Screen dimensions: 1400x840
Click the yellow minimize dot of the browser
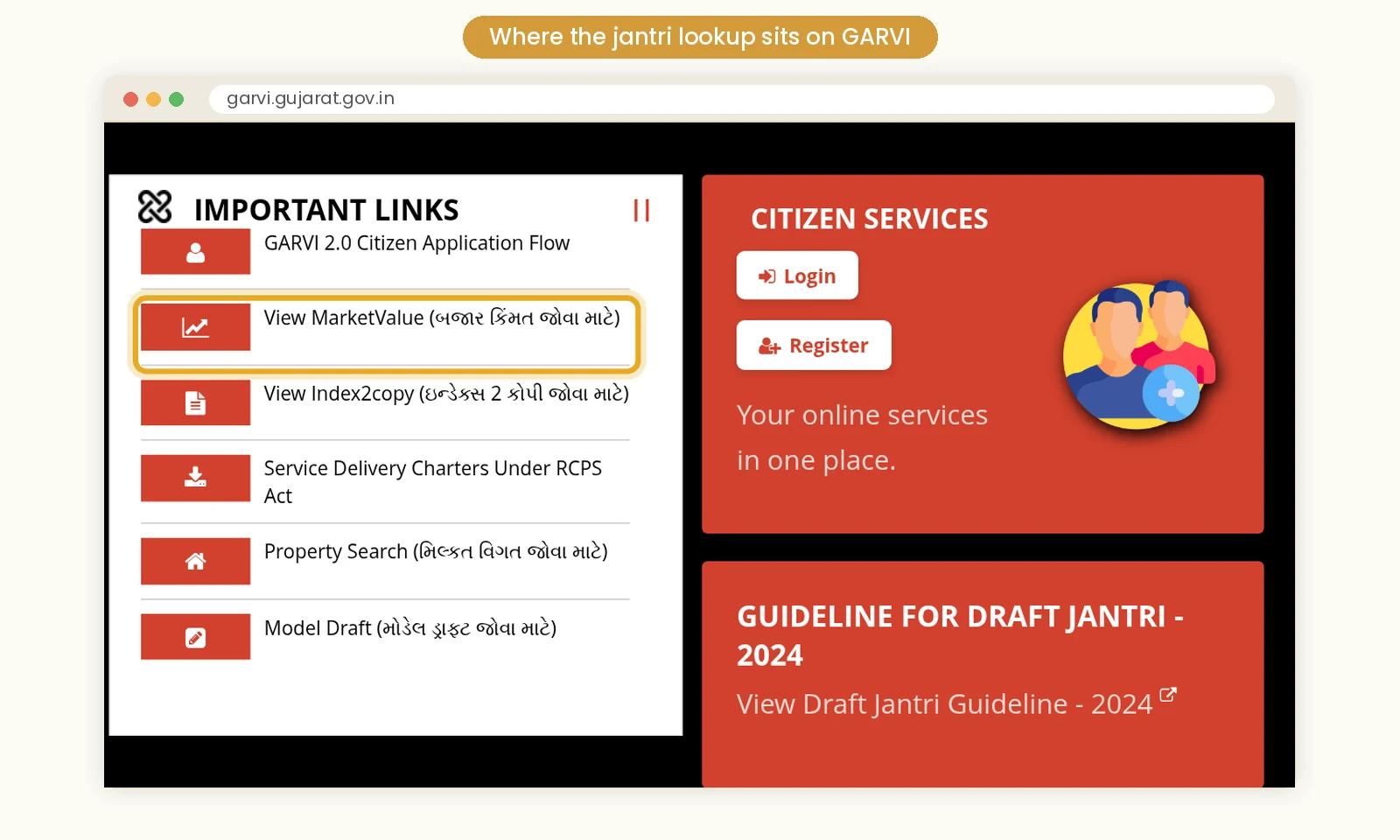pyautogui.click(x=154, y=99)
